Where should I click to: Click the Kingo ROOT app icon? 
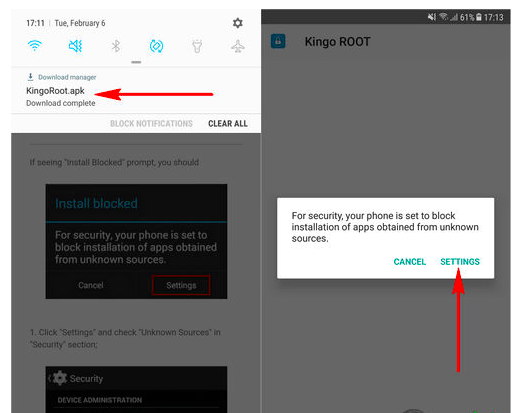coord(278,41)
